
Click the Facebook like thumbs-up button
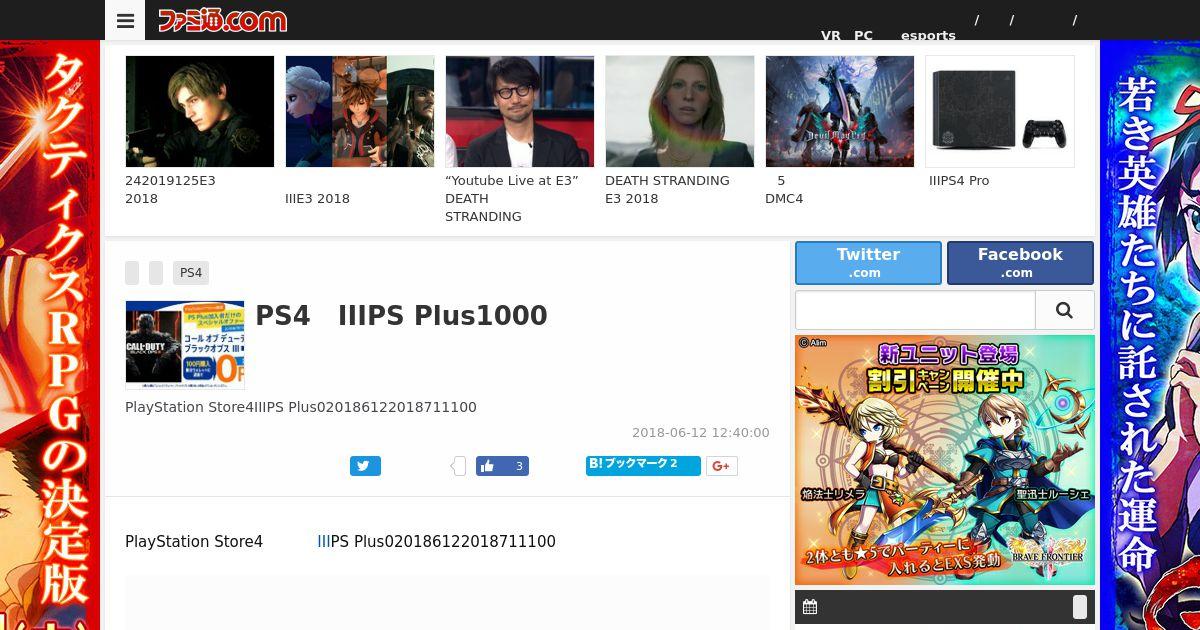pyautogui.click(x=502, y=466)
